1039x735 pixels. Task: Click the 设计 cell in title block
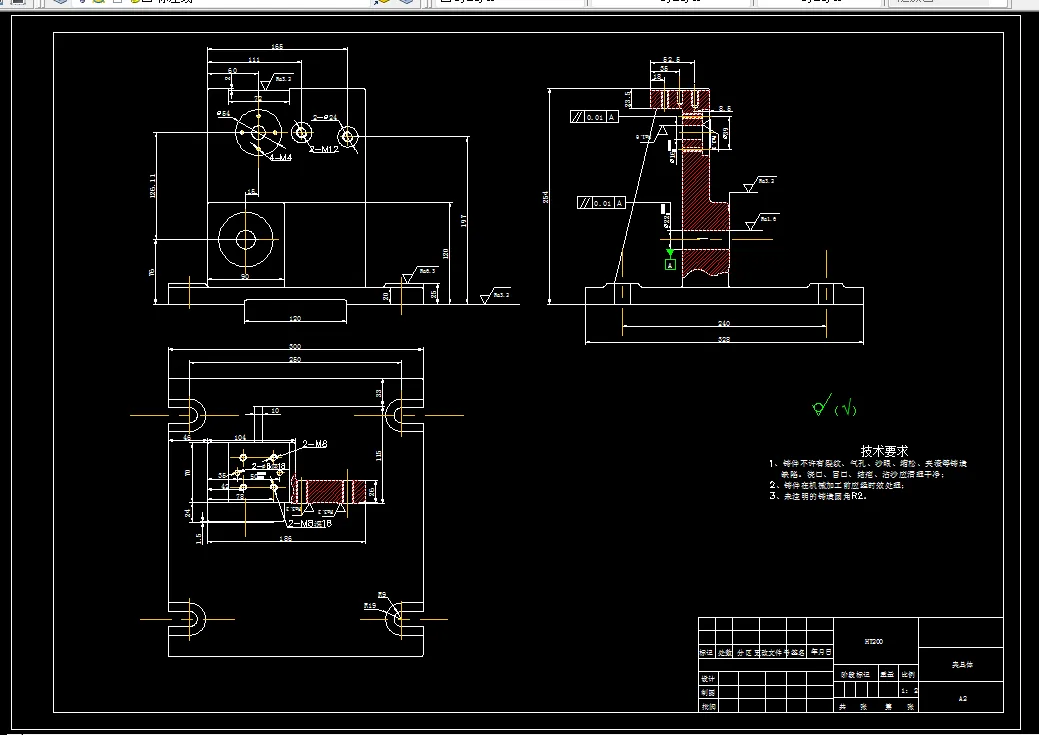click(x=708, y=679)
